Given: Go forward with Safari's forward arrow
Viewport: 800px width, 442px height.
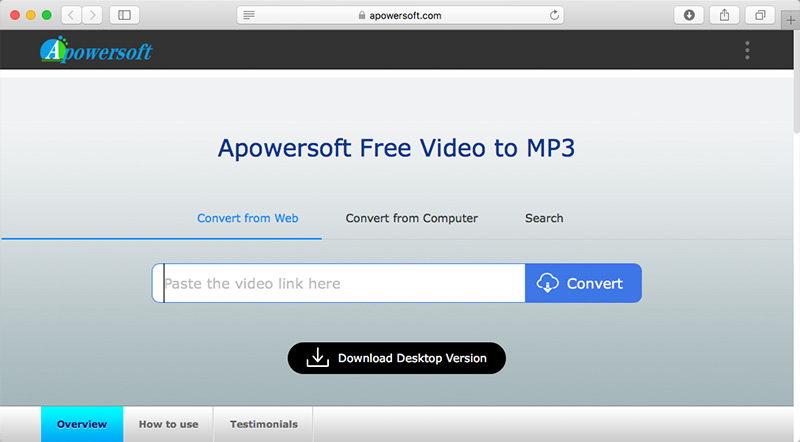Looking at the screenshot, I should pyautogui.click(x=92, y=15).
